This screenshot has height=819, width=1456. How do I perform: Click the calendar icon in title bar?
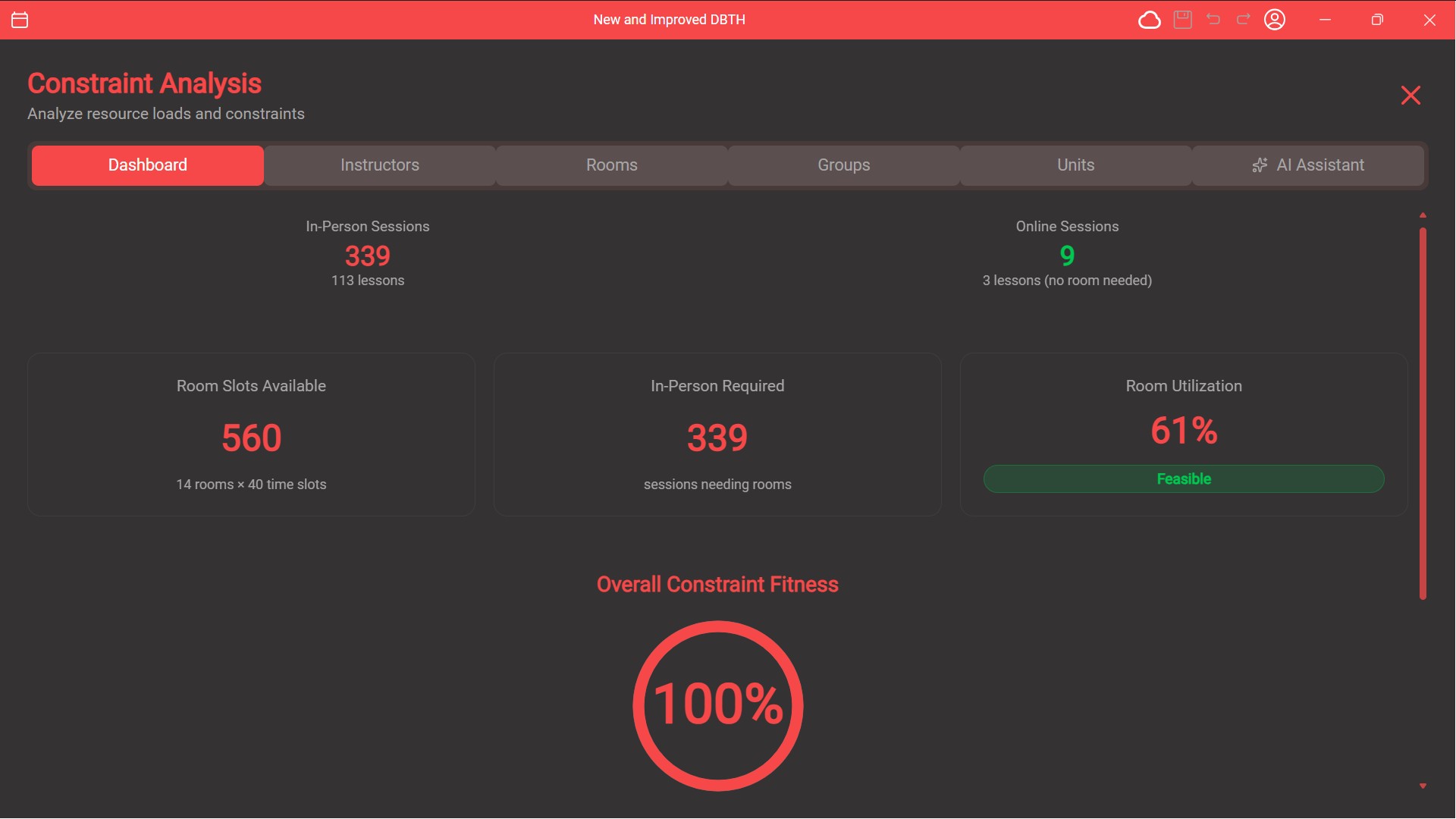pos(20,20)
